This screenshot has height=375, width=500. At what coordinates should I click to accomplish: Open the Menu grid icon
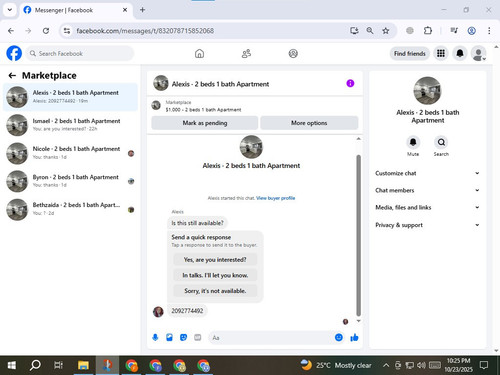(441, 53)
